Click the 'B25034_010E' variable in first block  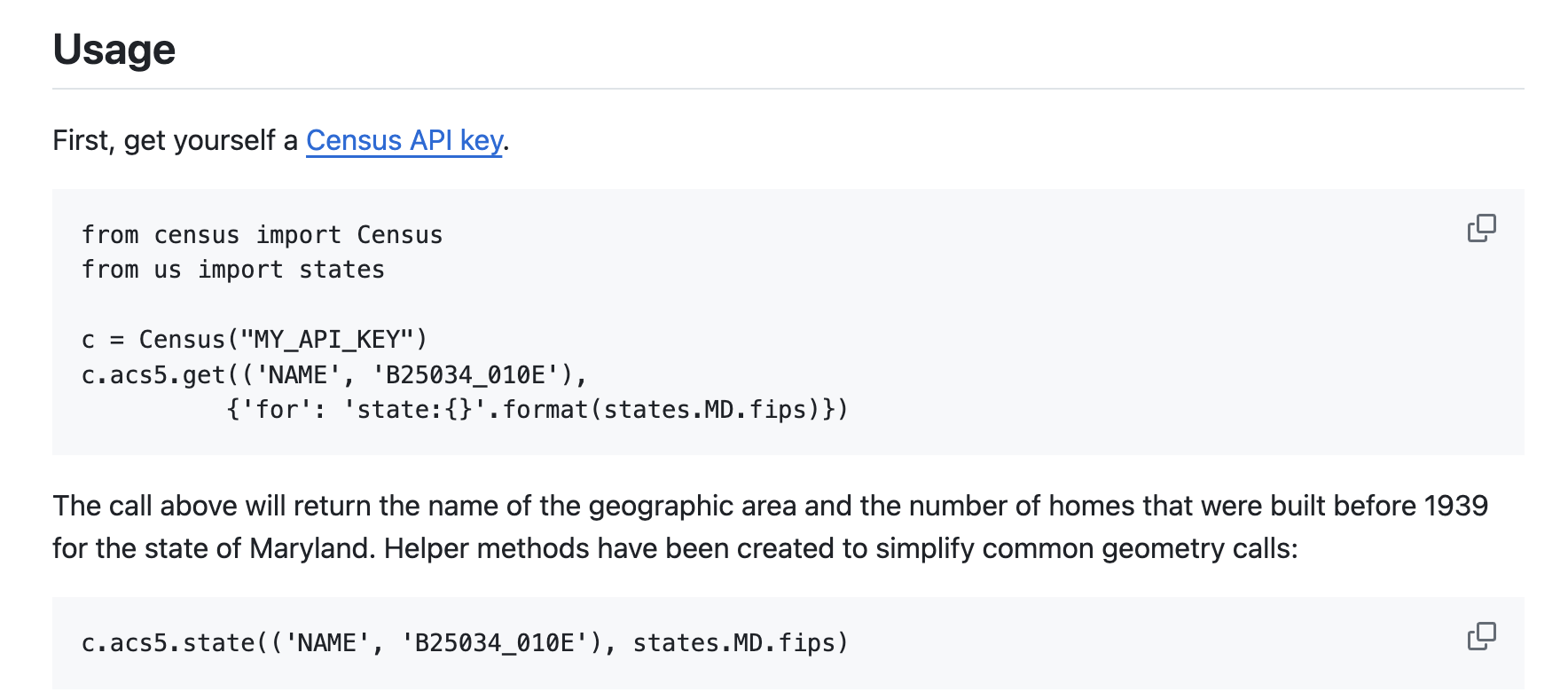(x=466, y=375)
